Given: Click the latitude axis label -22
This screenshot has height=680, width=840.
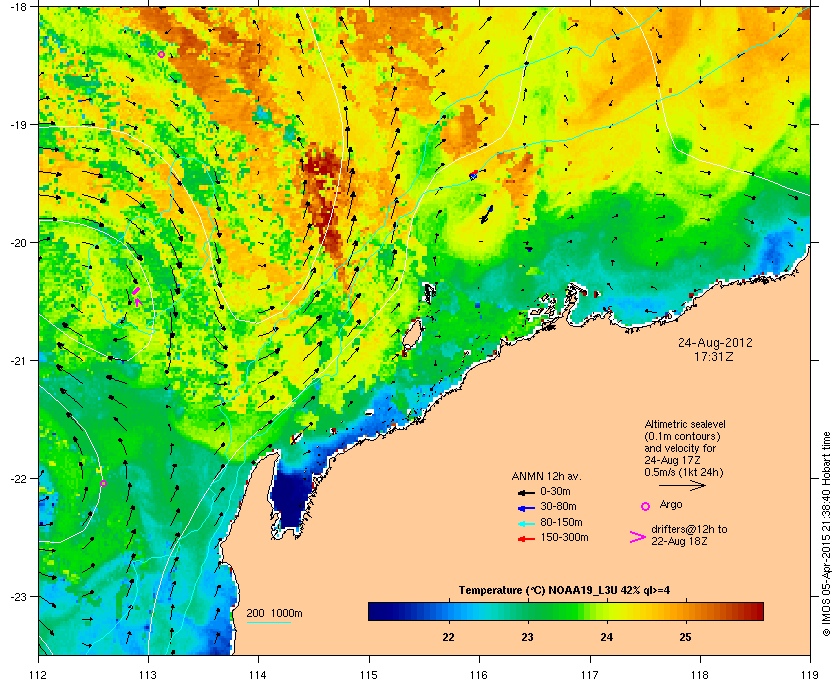Looking at the screenshot, I should (19, 478).
